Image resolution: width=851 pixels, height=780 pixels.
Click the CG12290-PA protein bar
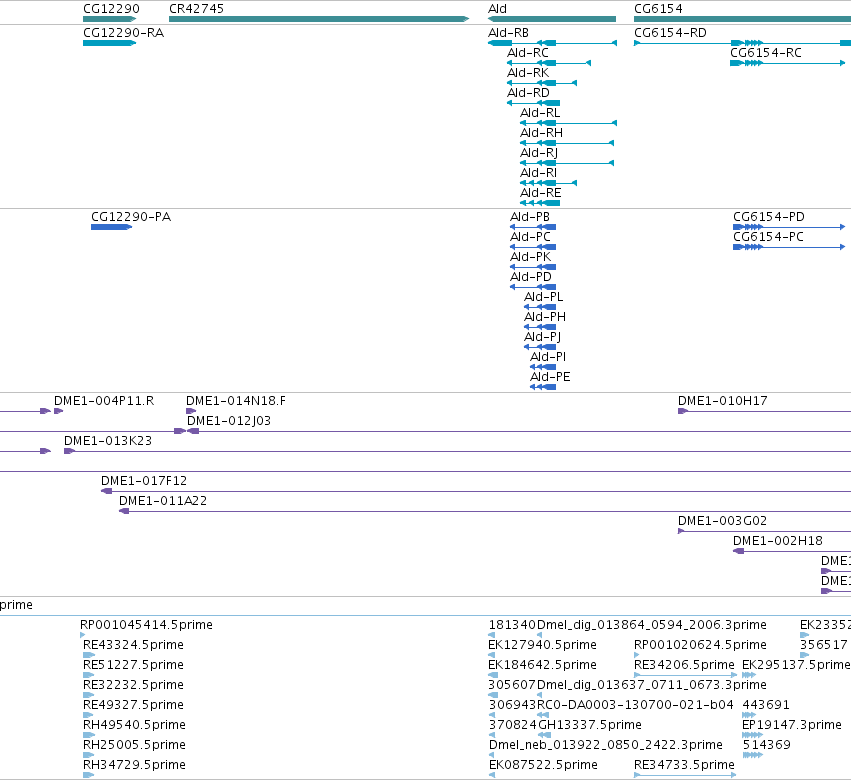(111, 227)
